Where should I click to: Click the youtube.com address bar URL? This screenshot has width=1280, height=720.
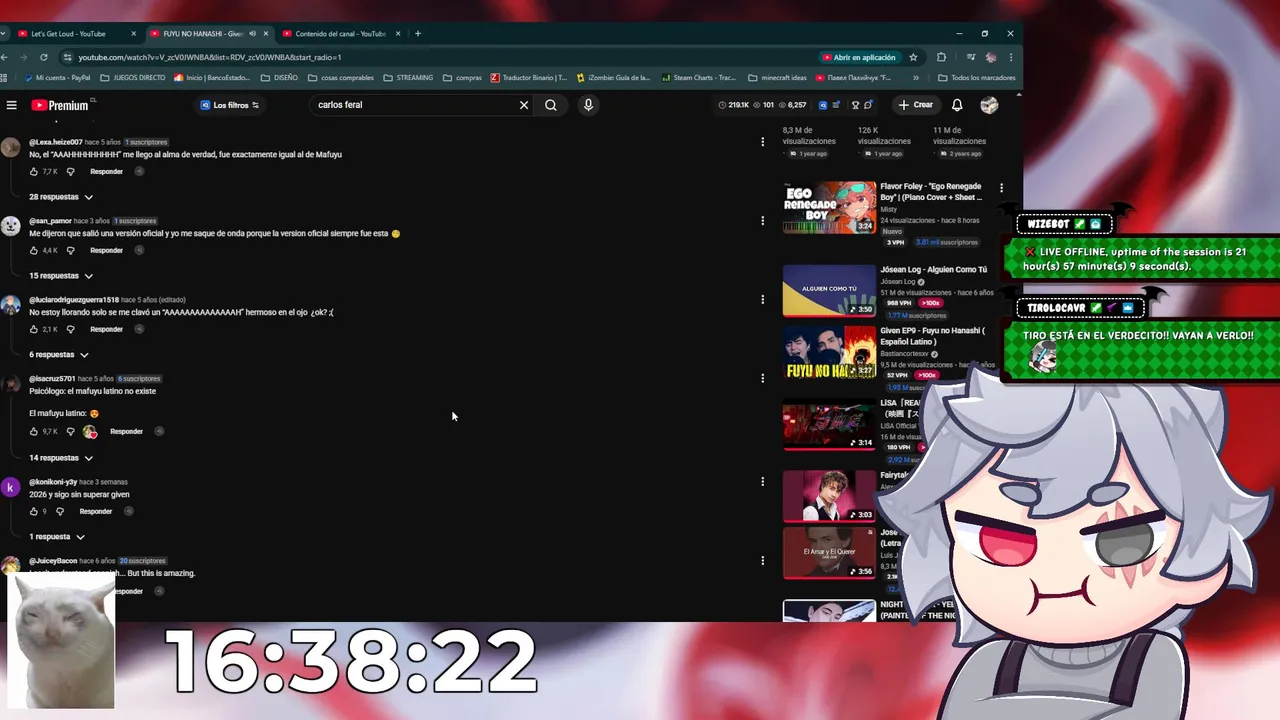(210, 57)
